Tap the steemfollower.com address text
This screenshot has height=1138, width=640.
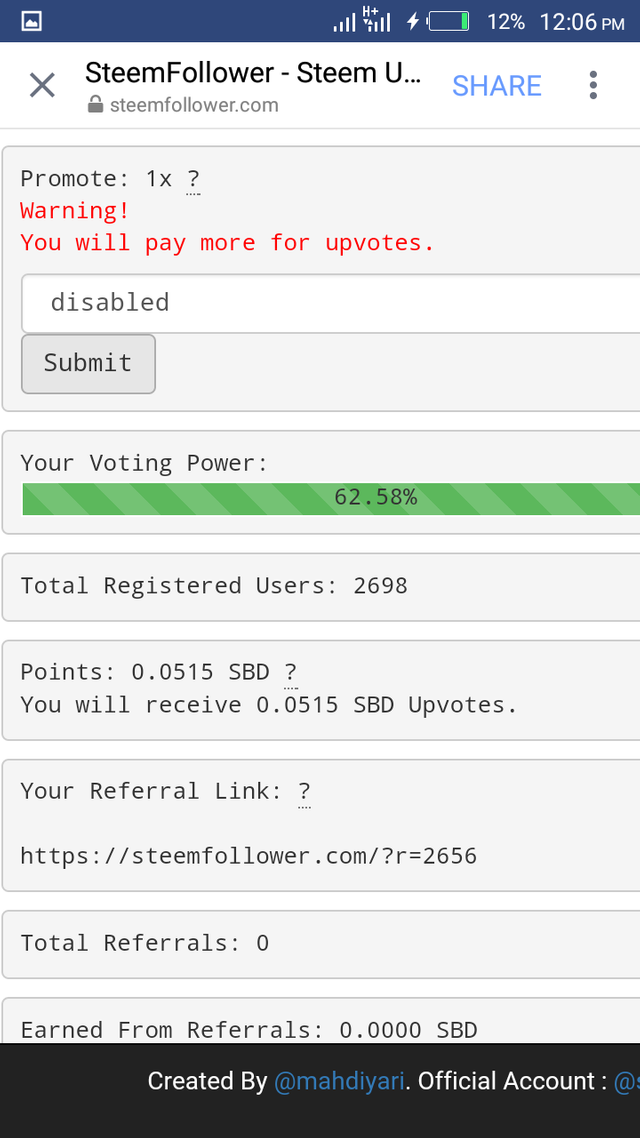[x=194, y=105]
